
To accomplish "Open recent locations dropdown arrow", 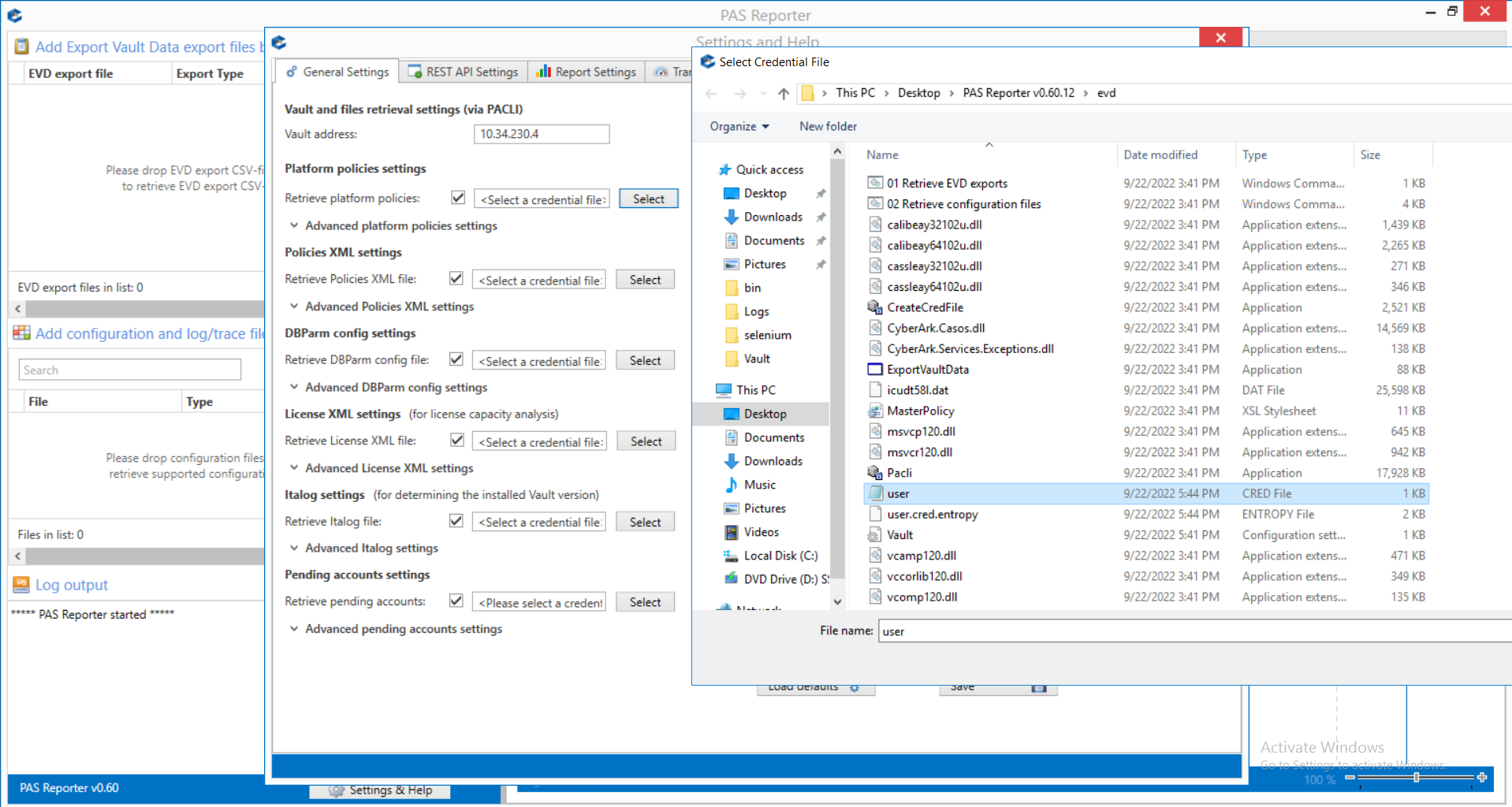I will [x=763, y=94].
